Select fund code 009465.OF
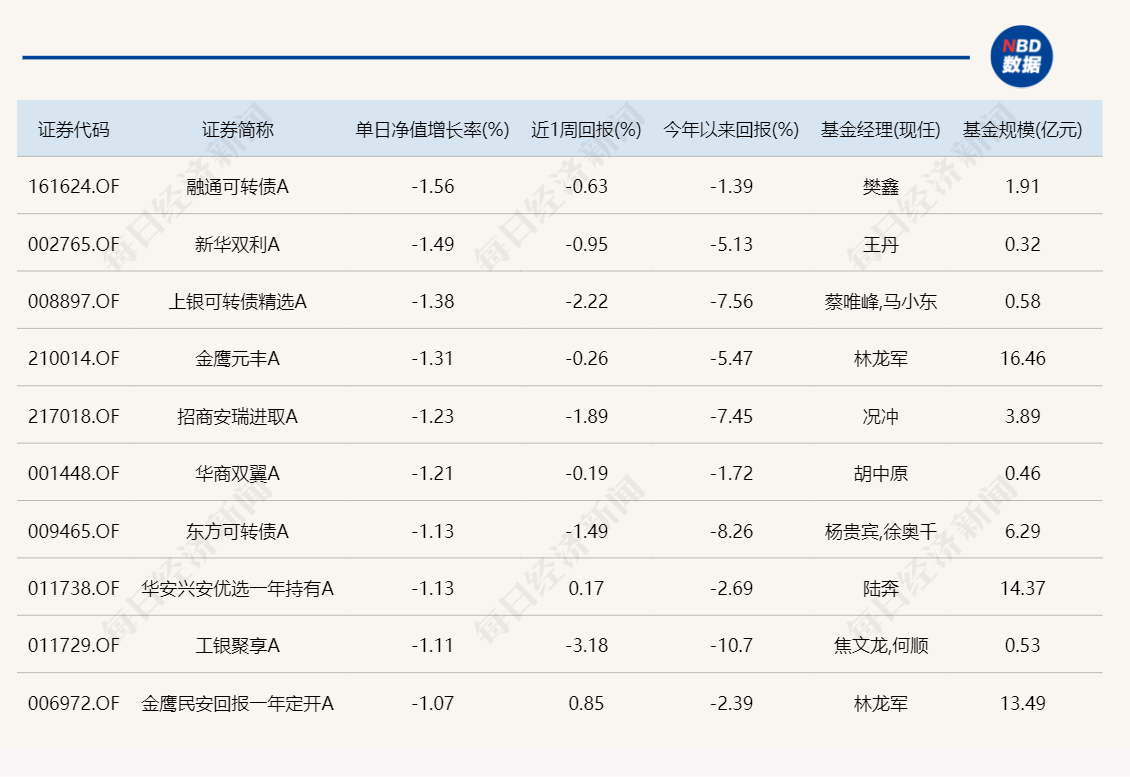 pos(74,531)
